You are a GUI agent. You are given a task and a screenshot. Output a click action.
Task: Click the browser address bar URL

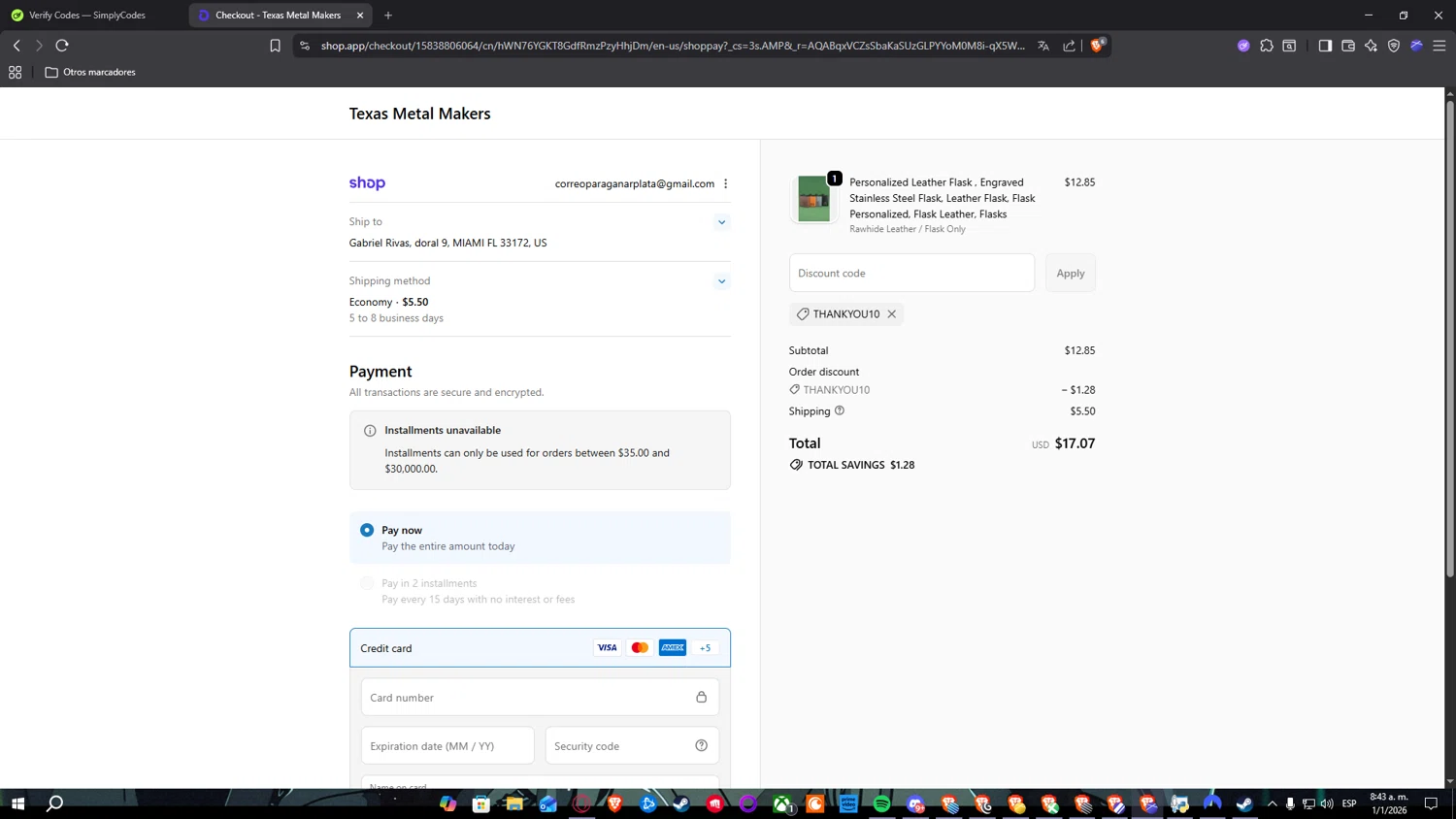[673, 46]
